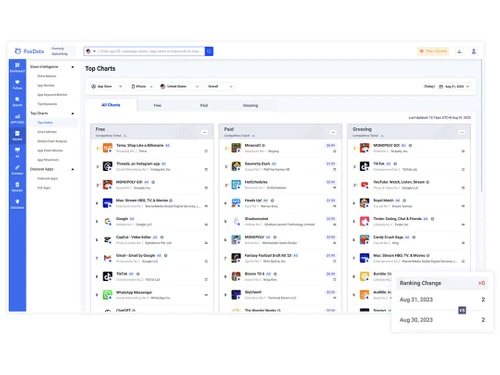Click the Geometry Dash app icon
Screen dimensions: 500x375
click(x=236, y=166)
